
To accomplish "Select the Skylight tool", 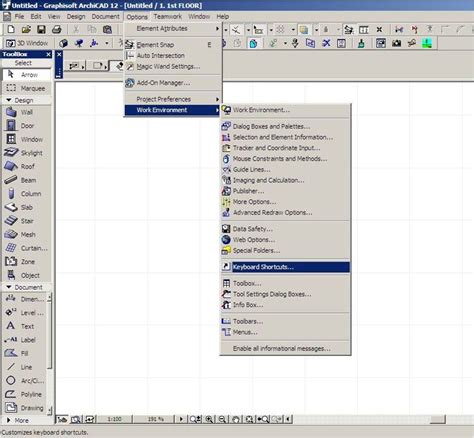I will pos(26,153).
